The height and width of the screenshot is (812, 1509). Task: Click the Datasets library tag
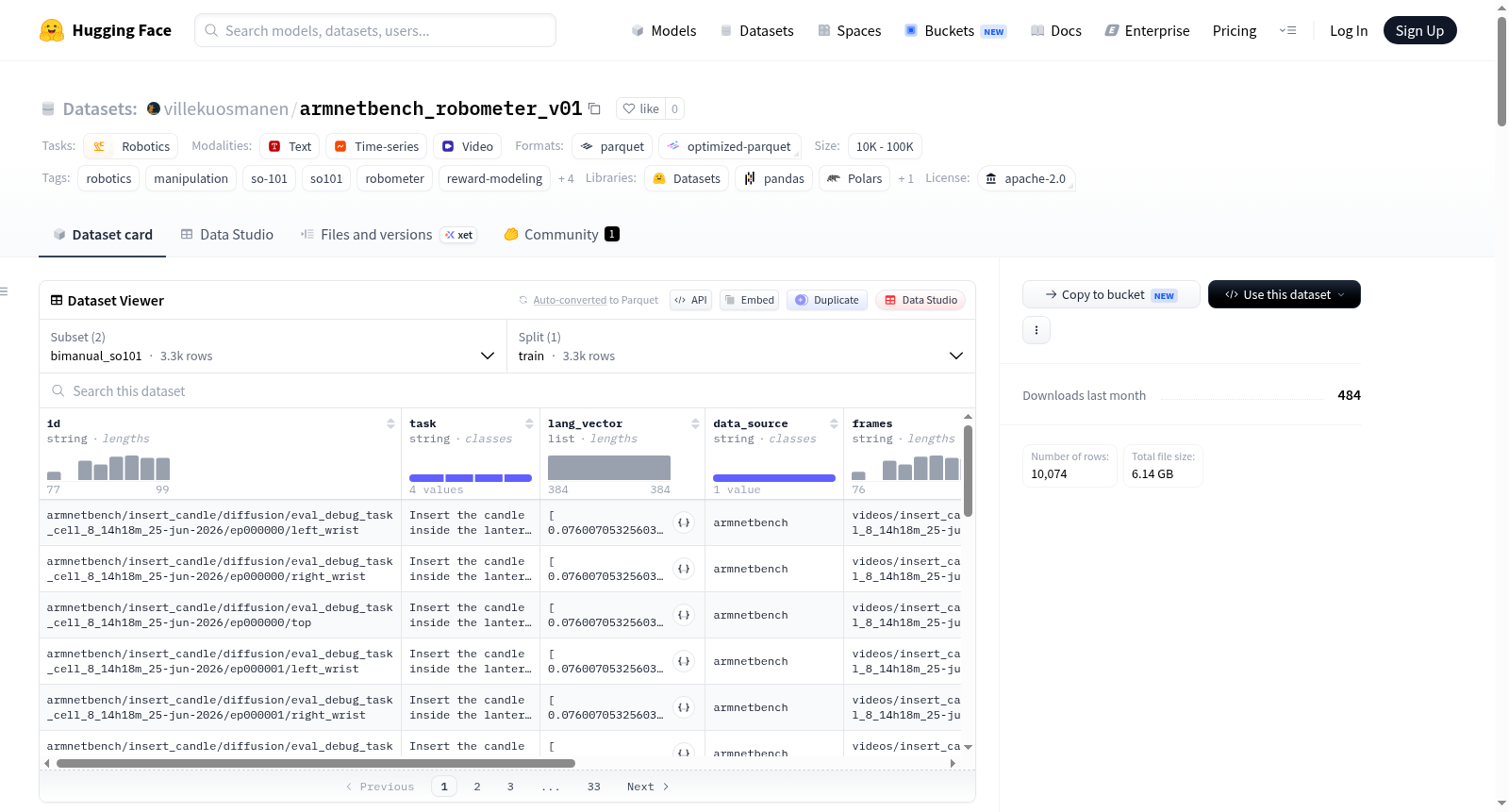point(687,178)
